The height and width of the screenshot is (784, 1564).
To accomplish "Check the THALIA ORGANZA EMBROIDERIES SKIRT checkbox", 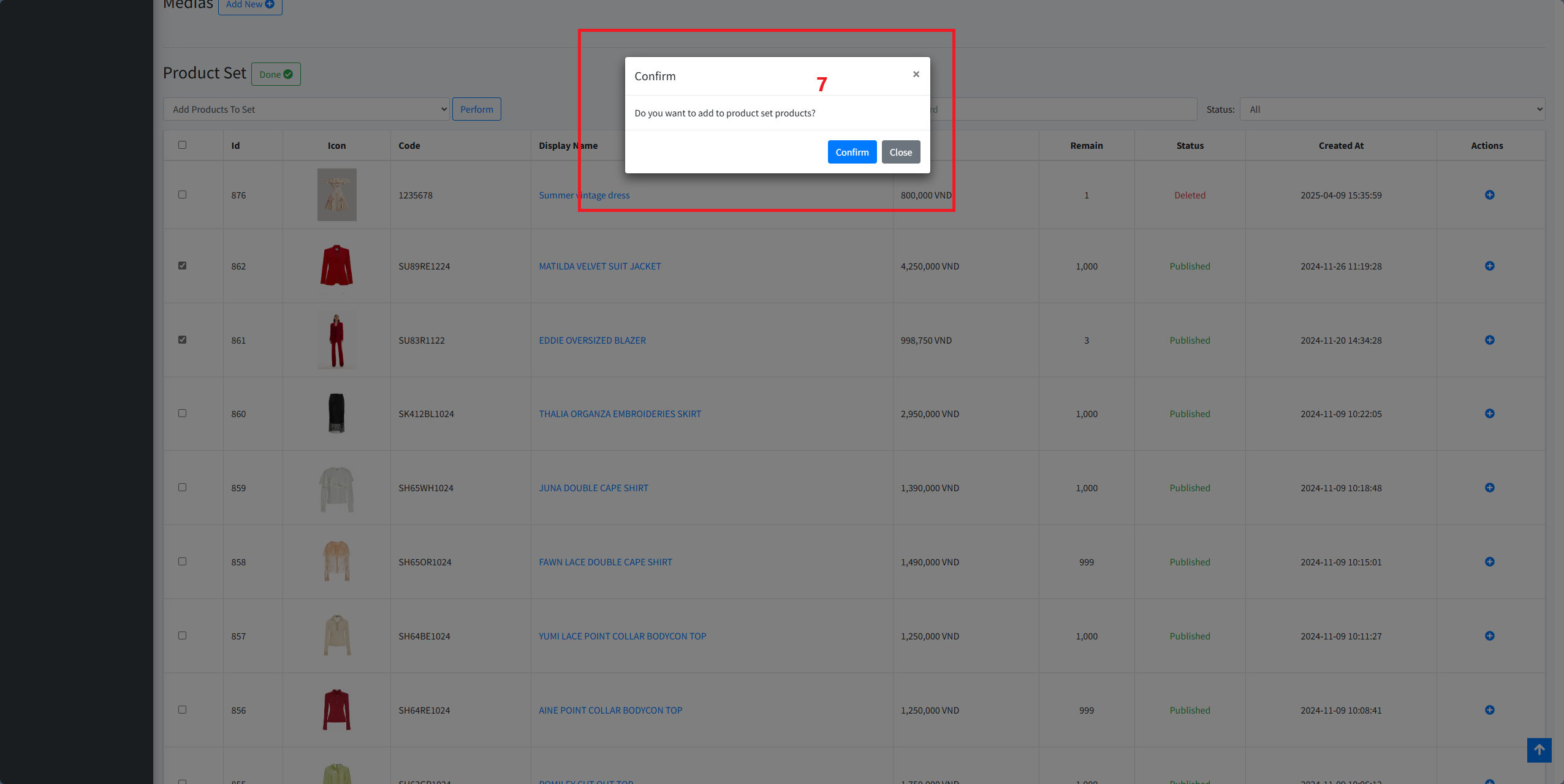I will point(182,413).
